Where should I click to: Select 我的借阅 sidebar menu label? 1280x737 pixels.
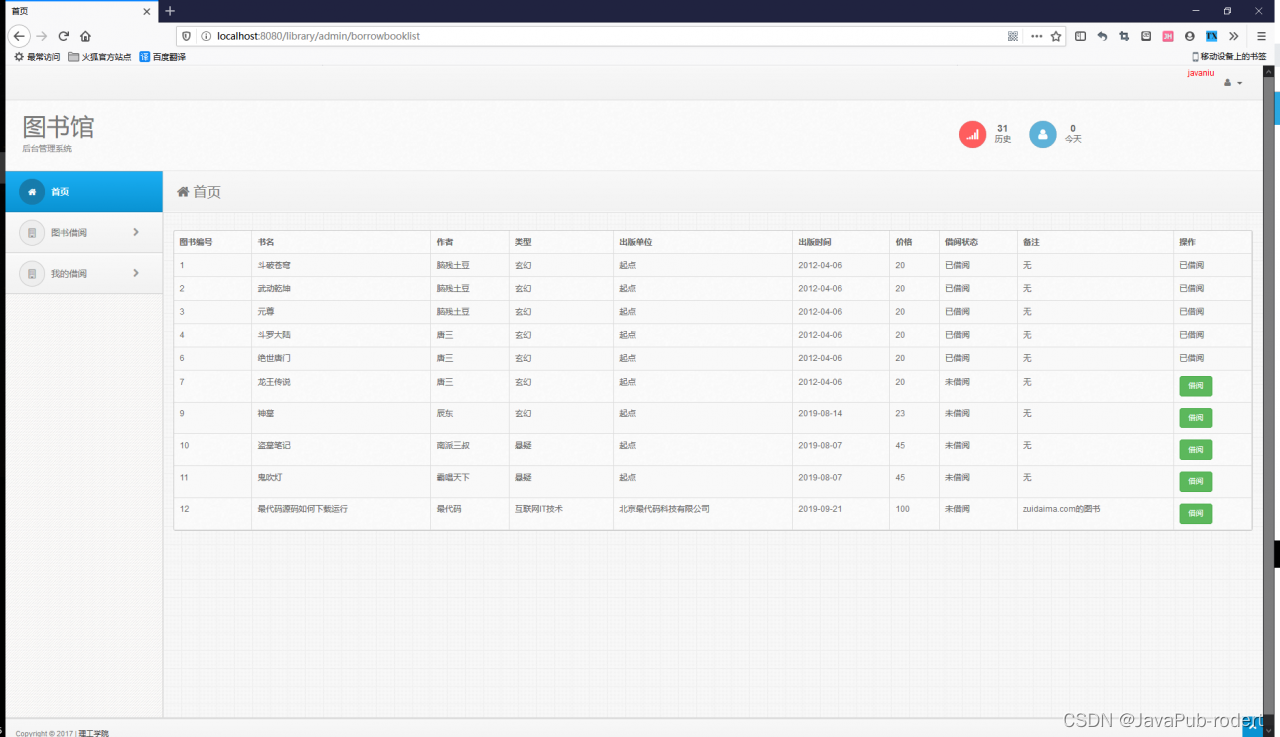[x=69, y=274]
